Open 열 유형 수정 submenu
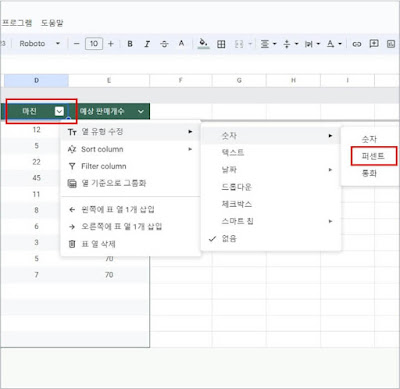Screen dimensions: 400x389 point(130,132)
